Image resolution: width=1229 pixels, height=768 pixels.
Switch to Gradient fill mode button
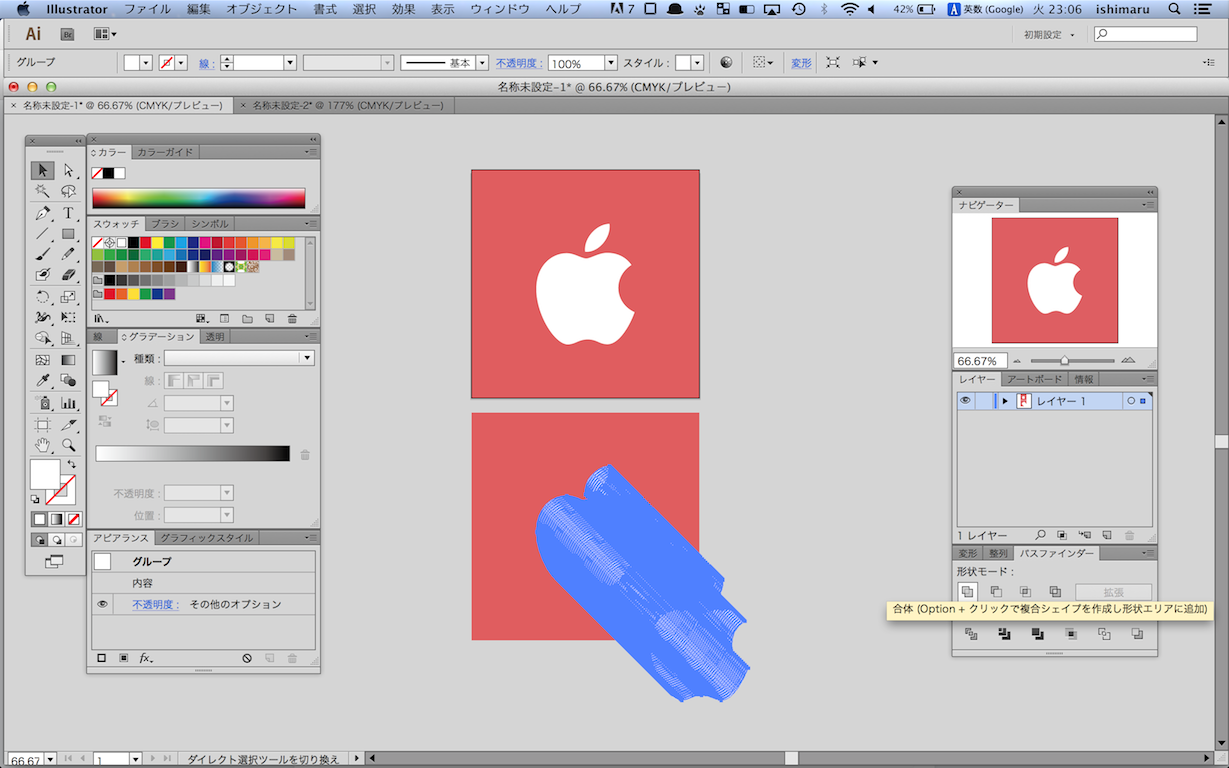(x=56, y=519)
